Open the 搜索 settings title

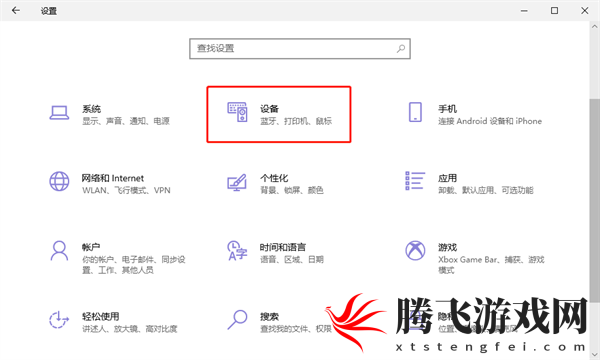click(x=269, y=317)
